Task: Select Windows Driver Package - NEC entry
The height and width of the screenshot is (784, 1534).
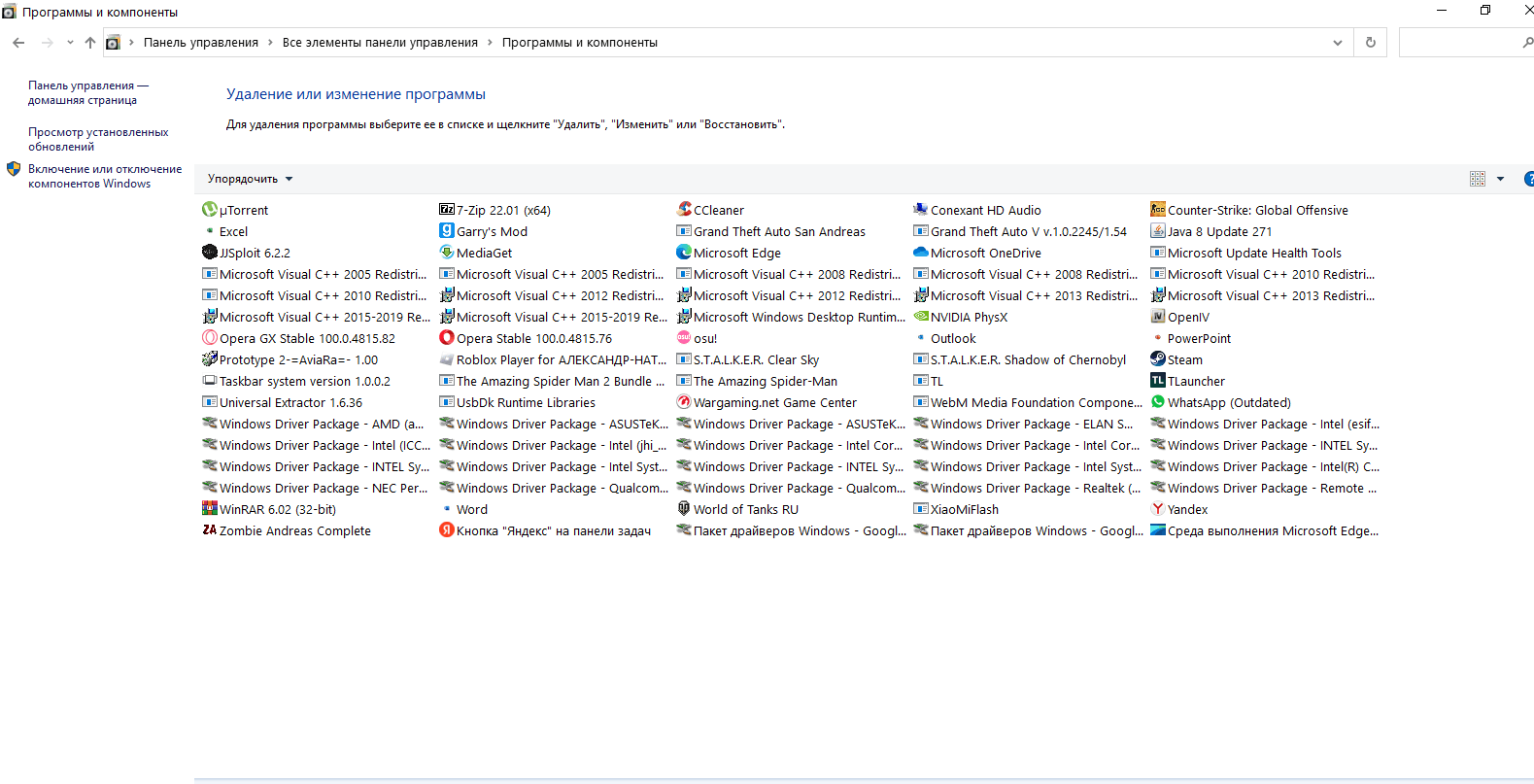Action: [x=315, y=488]
